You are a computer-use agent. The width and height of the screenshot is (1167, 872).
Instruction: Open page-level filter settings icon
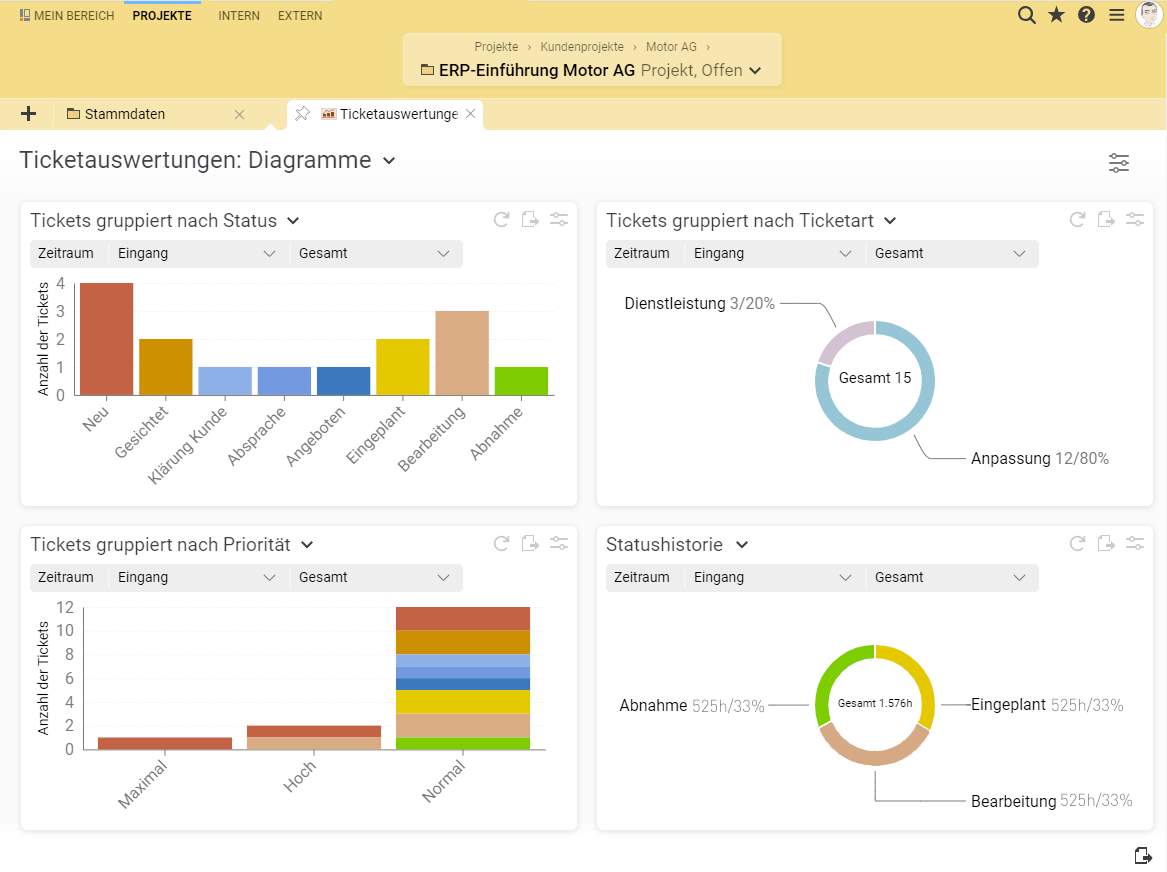pos(1119,163)
